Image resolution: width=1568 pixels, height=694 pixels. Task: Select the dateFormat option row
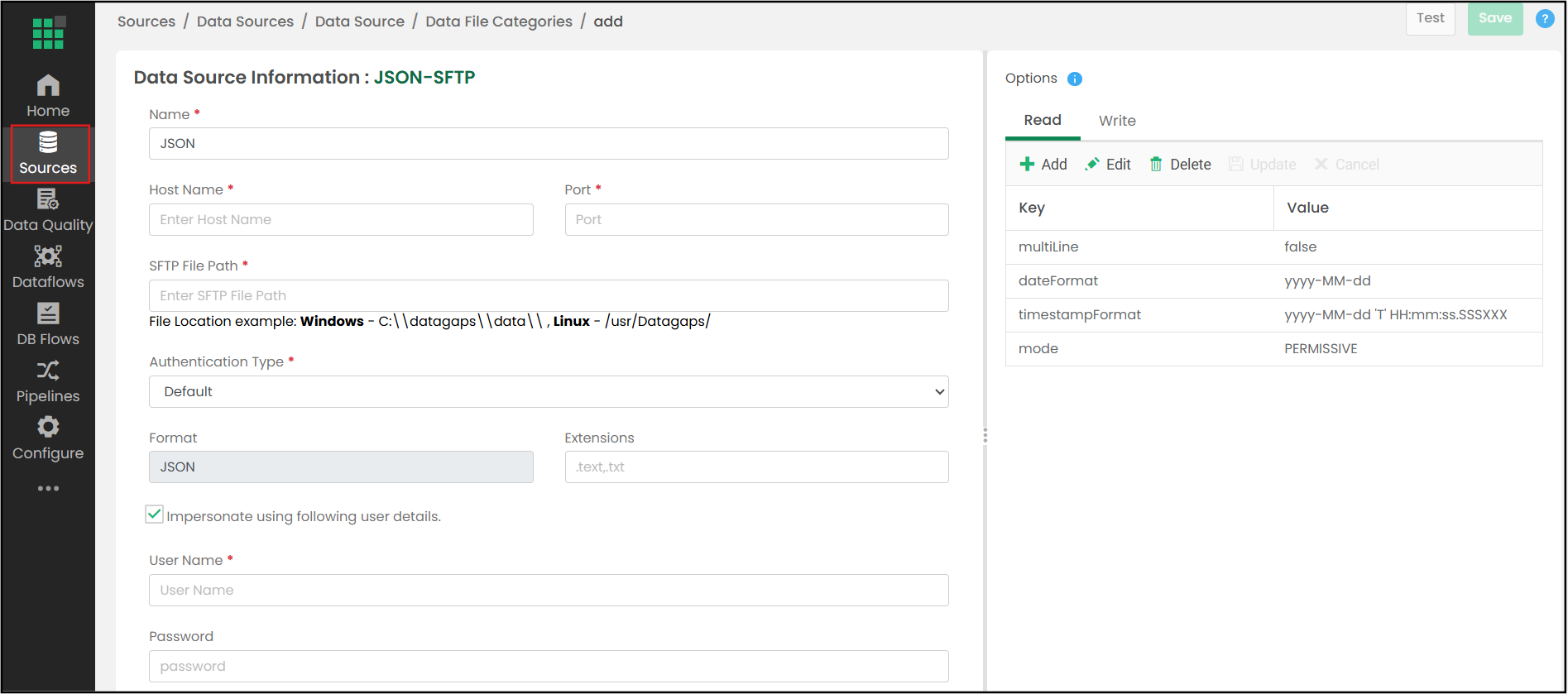(x=1273, y=280)
